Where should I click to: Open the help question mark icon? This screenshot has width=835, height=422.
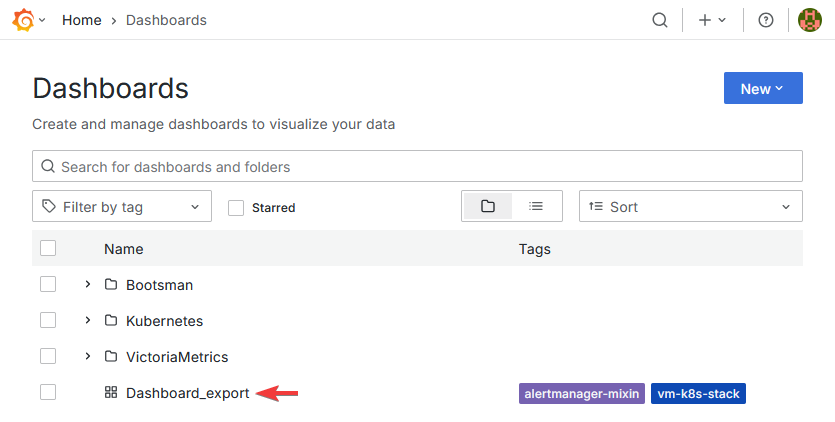click(766, 20)
